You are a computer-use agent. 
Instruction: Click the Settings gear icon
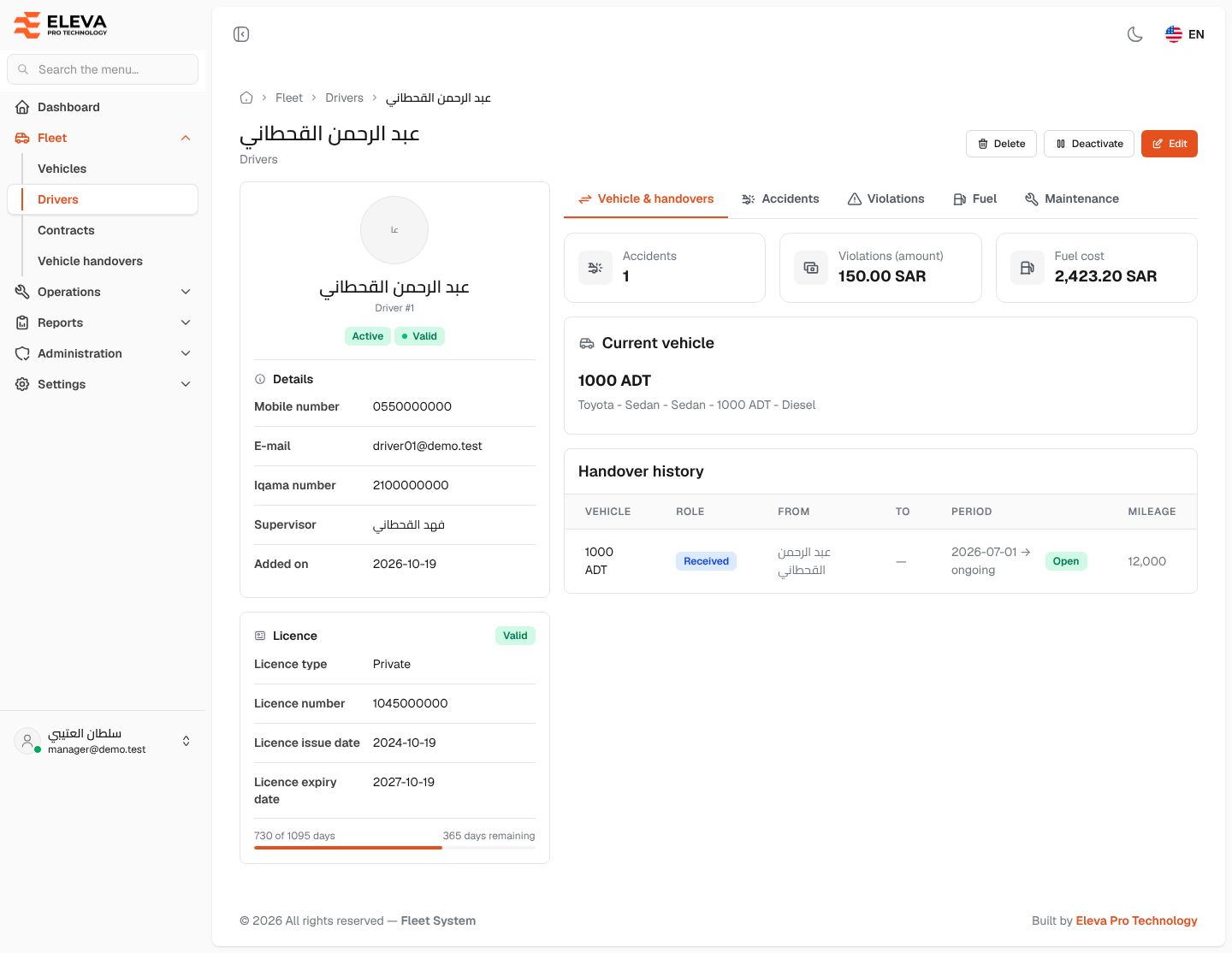click(22, 384)
